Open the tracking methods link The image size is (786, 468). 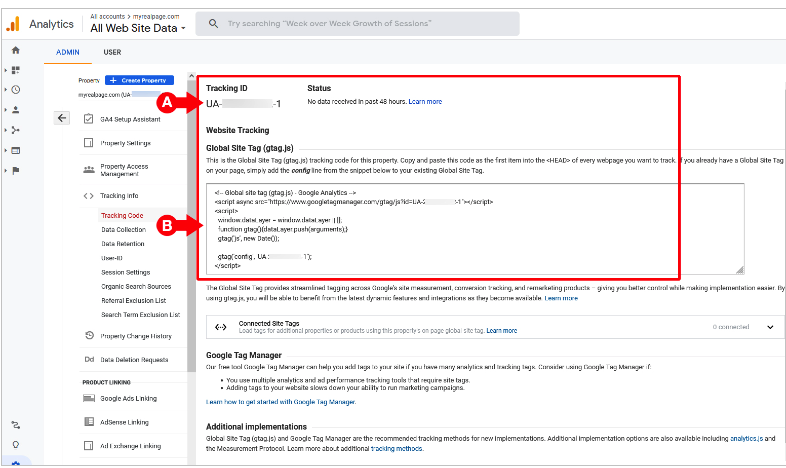pyautogui.click(x=397, y=448)
